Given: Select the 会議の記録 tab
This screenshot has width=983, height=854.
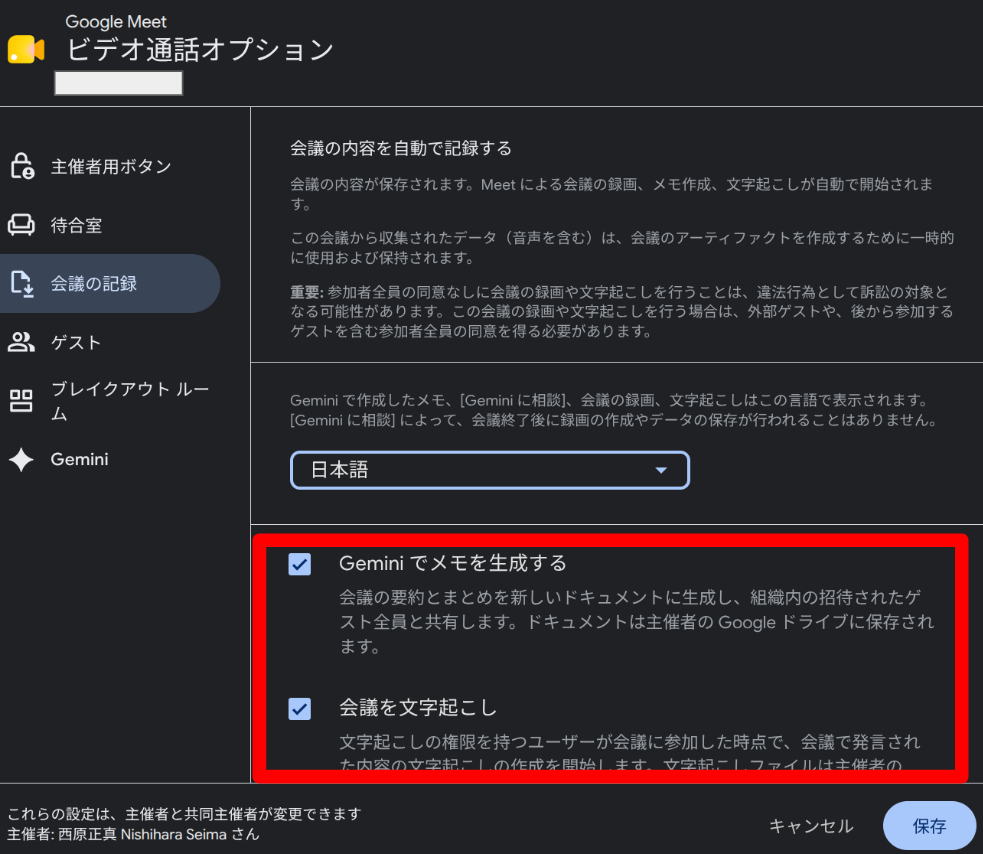Looking at the screenshot, I should [110, 283].
